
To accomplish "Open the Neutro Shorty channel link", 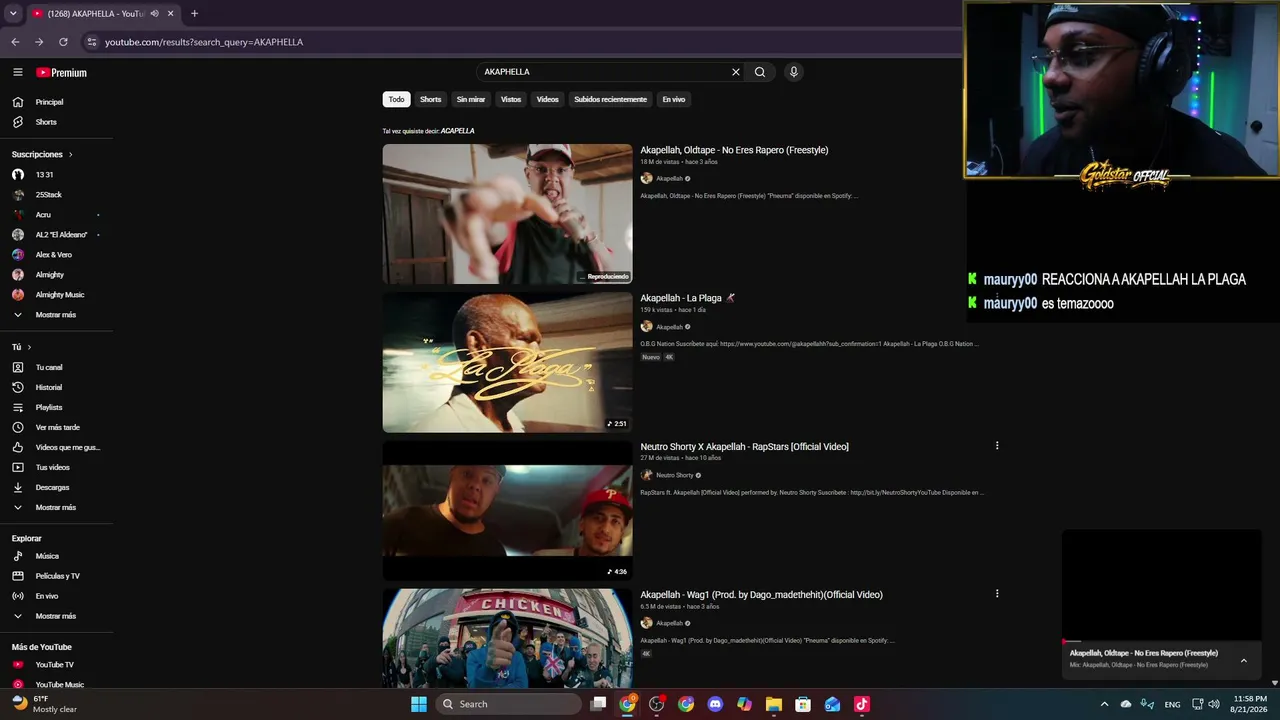I will point(674,475).
